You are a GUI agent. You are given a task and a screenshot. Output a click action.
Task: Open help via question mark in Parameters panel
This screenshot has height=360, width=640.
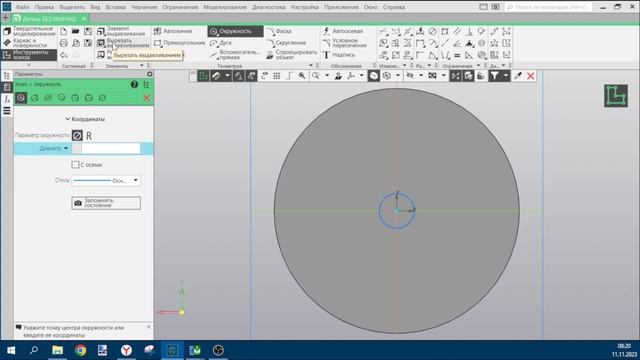pyautogui.click(x=134, y=84)
